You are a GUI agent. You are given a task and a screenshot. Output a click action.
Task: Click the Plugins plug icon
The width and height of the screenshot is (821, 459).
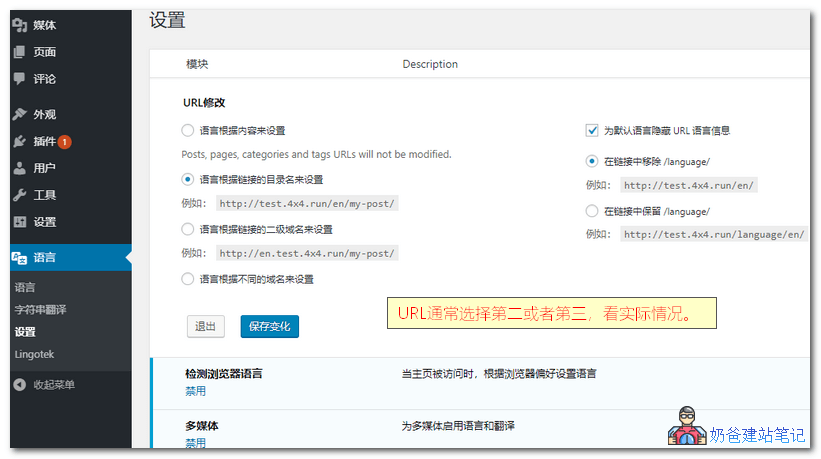(19, 141)
